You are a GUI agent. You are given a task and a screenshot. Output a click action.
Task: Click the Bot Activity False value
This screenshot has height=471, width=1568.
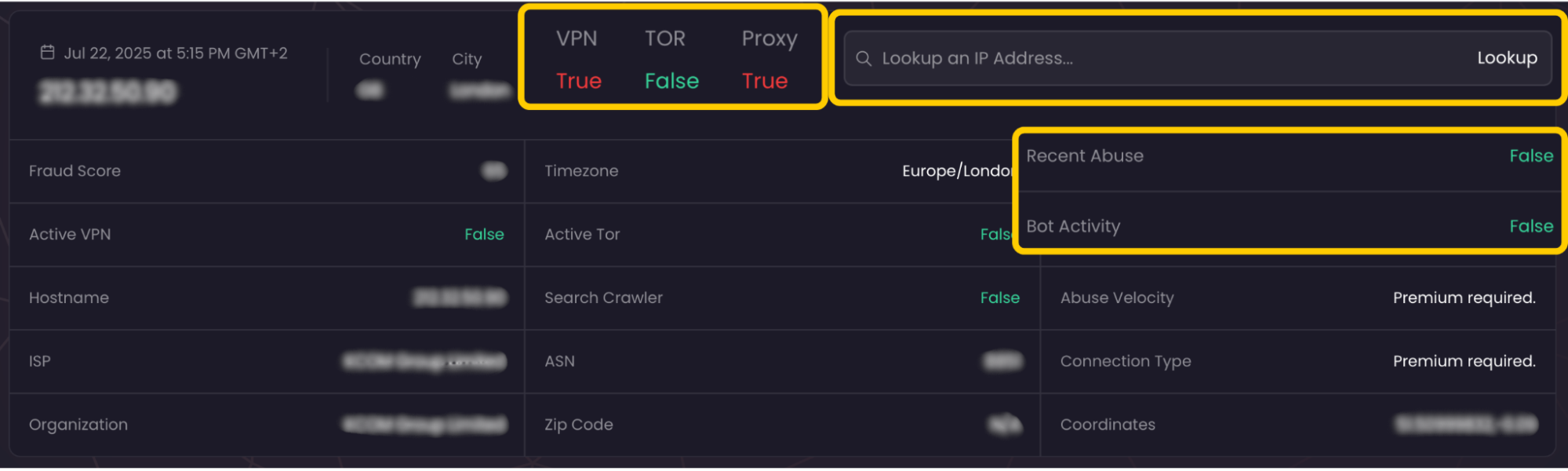(1531, 226)
